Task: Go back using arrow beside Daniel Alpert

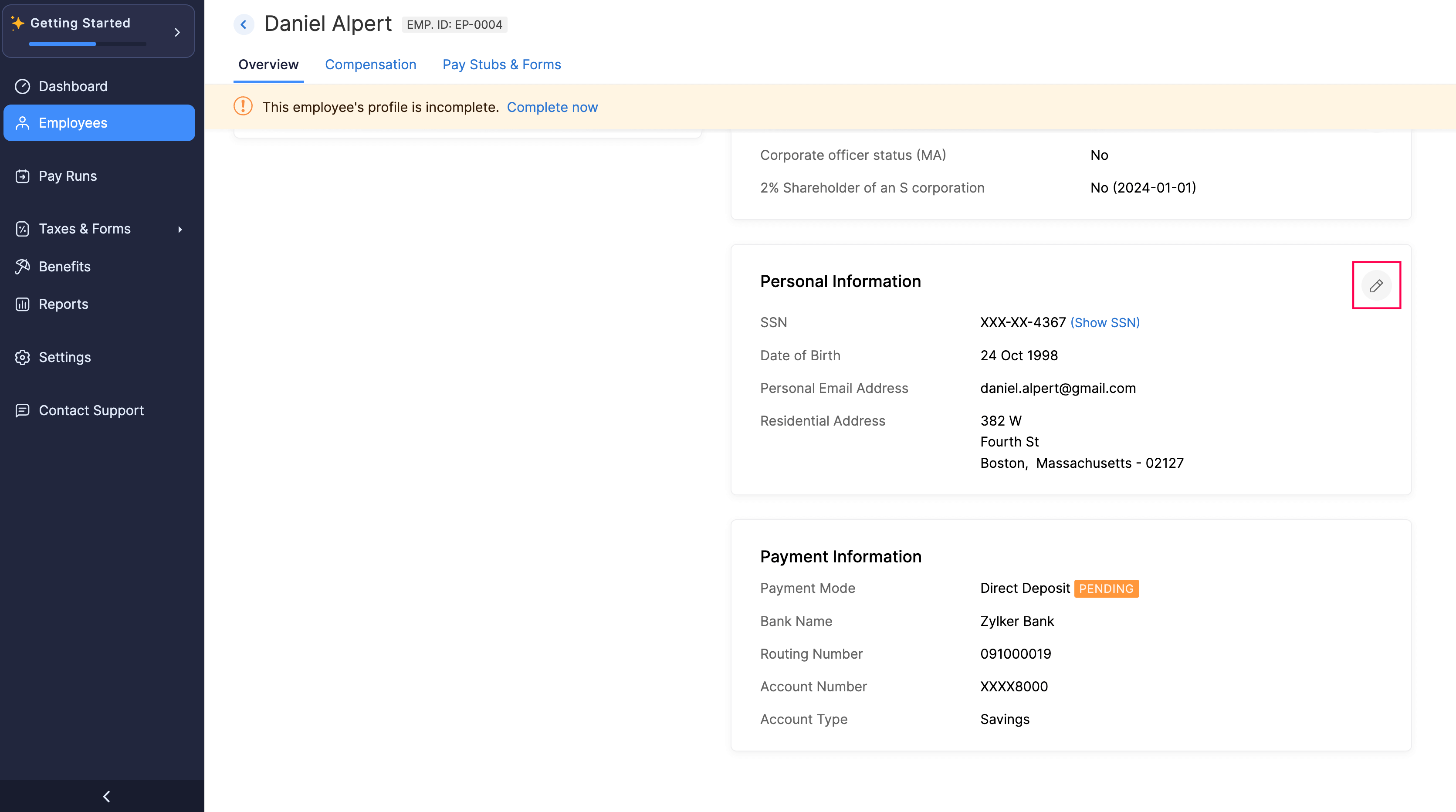Action: click(244, 24)
